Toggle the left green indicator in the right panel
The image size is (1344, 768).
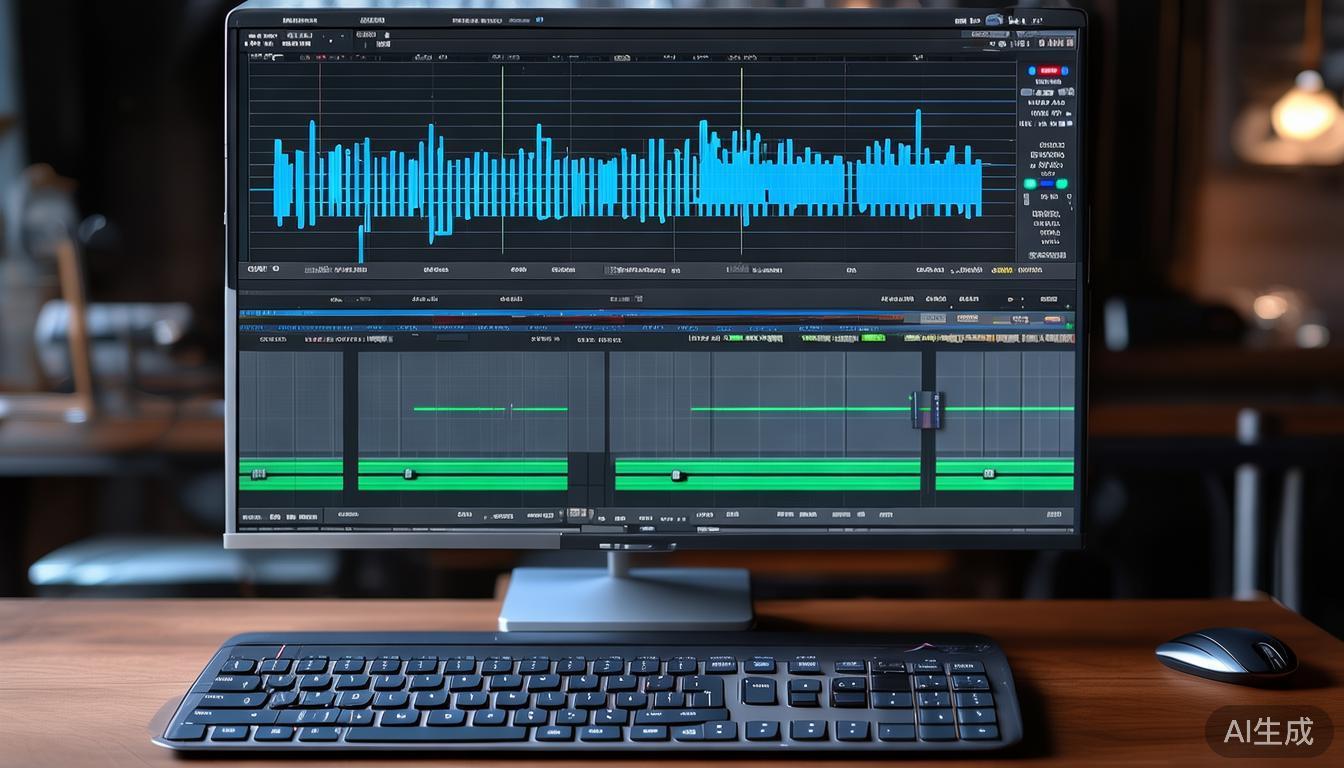coord(1030,184)
